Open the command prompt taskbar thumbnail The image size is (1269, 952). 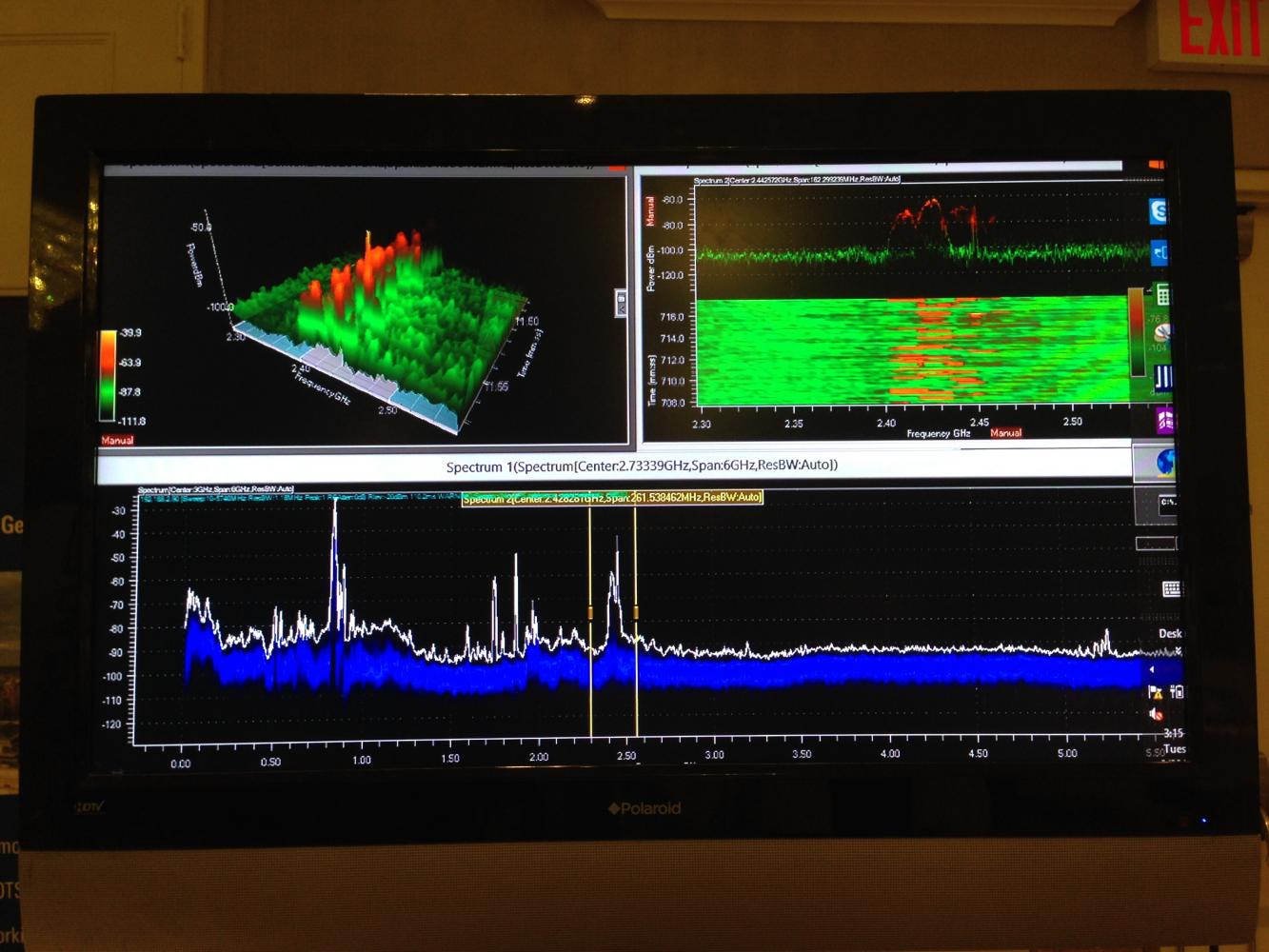pyautogui.click(x=1166, y=503)
